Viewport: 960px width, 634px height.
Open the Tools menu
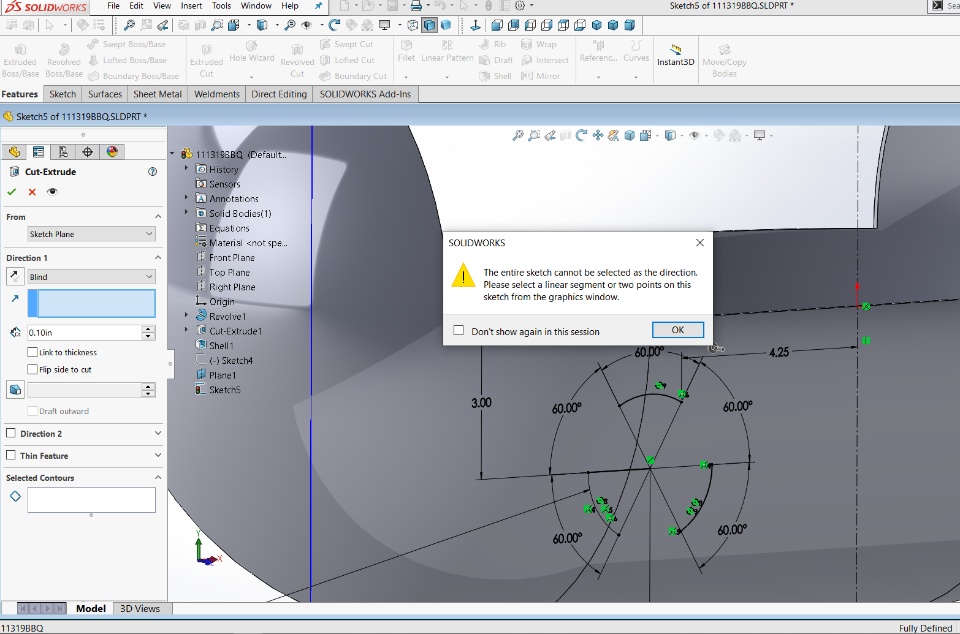coord(221,6)
